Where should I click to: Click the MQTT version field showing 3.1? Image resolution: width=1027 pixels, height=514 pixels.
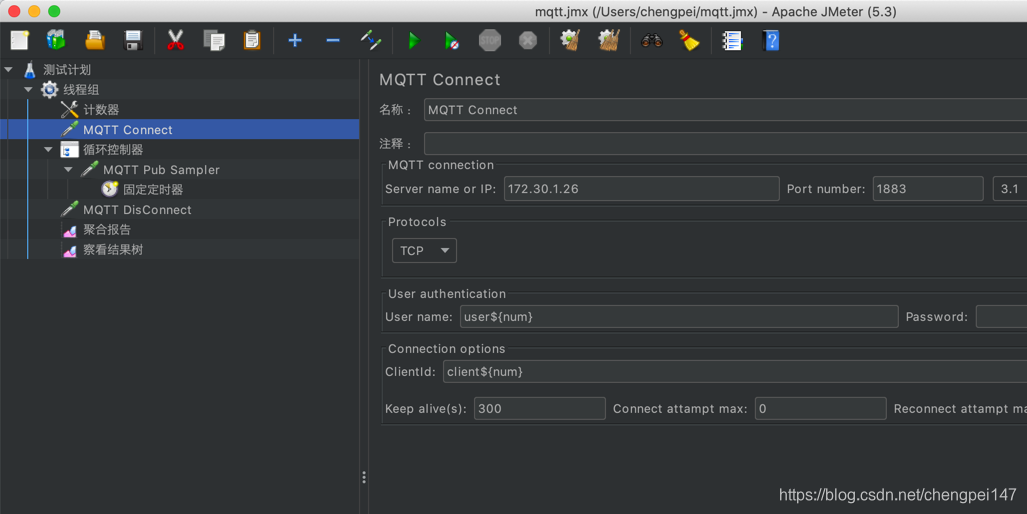point(1010,189)
